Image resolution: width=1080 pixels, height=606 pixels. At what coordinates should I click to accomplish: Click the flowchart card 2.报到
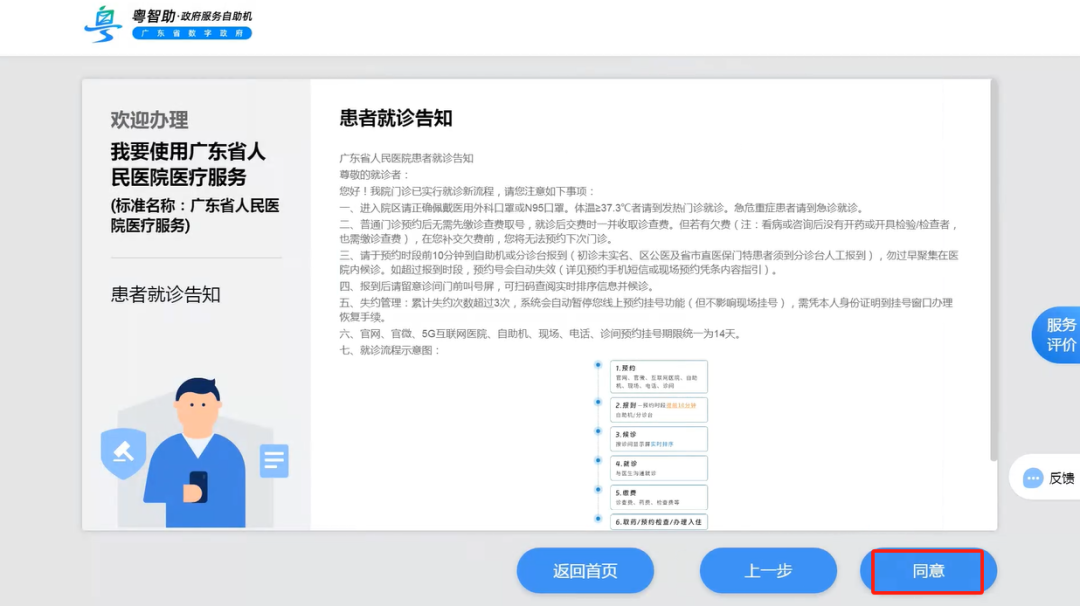pyautogui.click(x=660, y=409)
